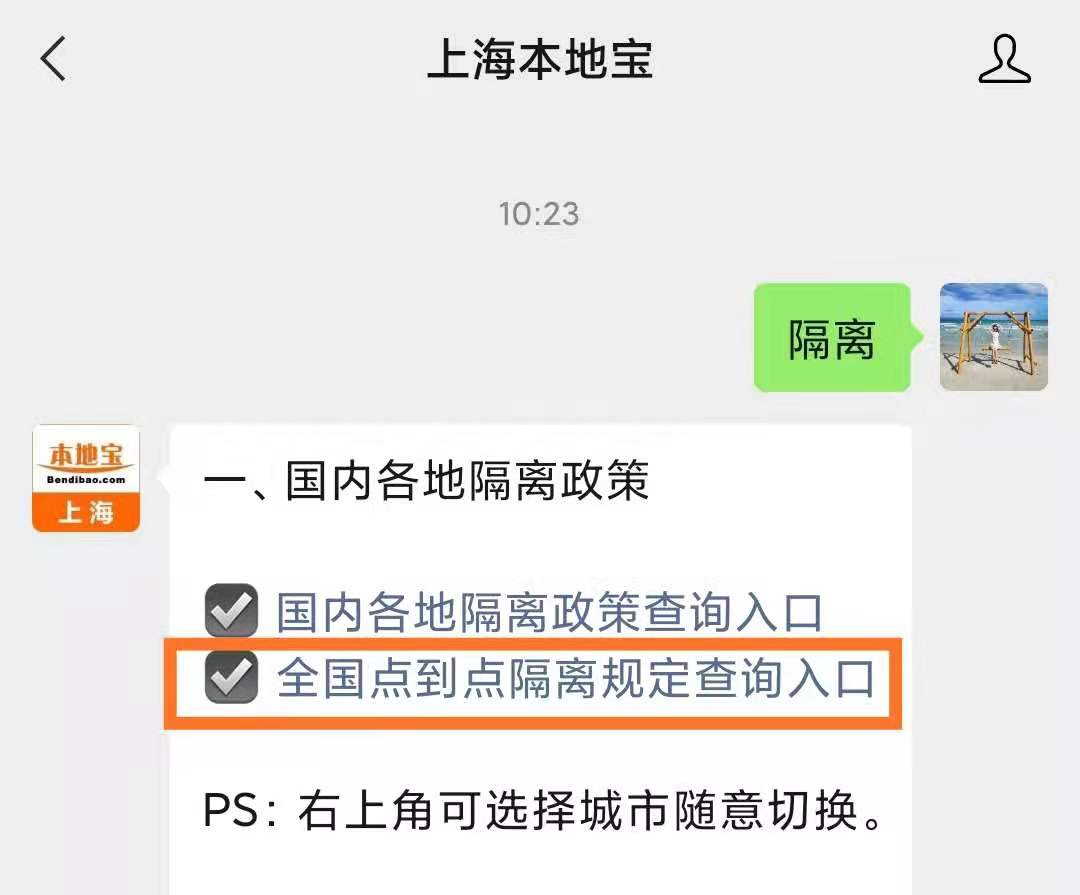Viewport: 1080px width, 895px height.
Task: Tap the 上海本地宝 chat title
Action: coord(540,59)
